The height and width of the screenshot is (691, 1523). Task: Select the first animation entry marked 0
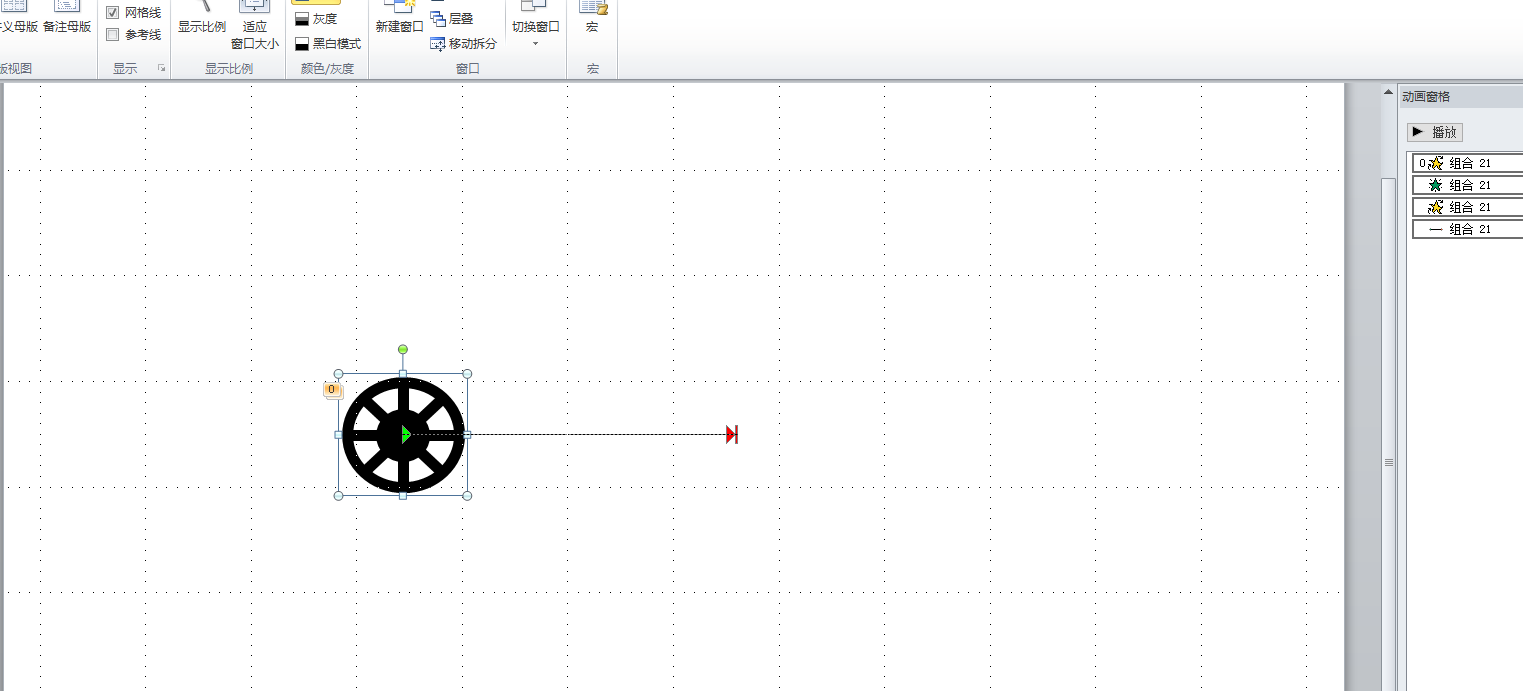1468,163
